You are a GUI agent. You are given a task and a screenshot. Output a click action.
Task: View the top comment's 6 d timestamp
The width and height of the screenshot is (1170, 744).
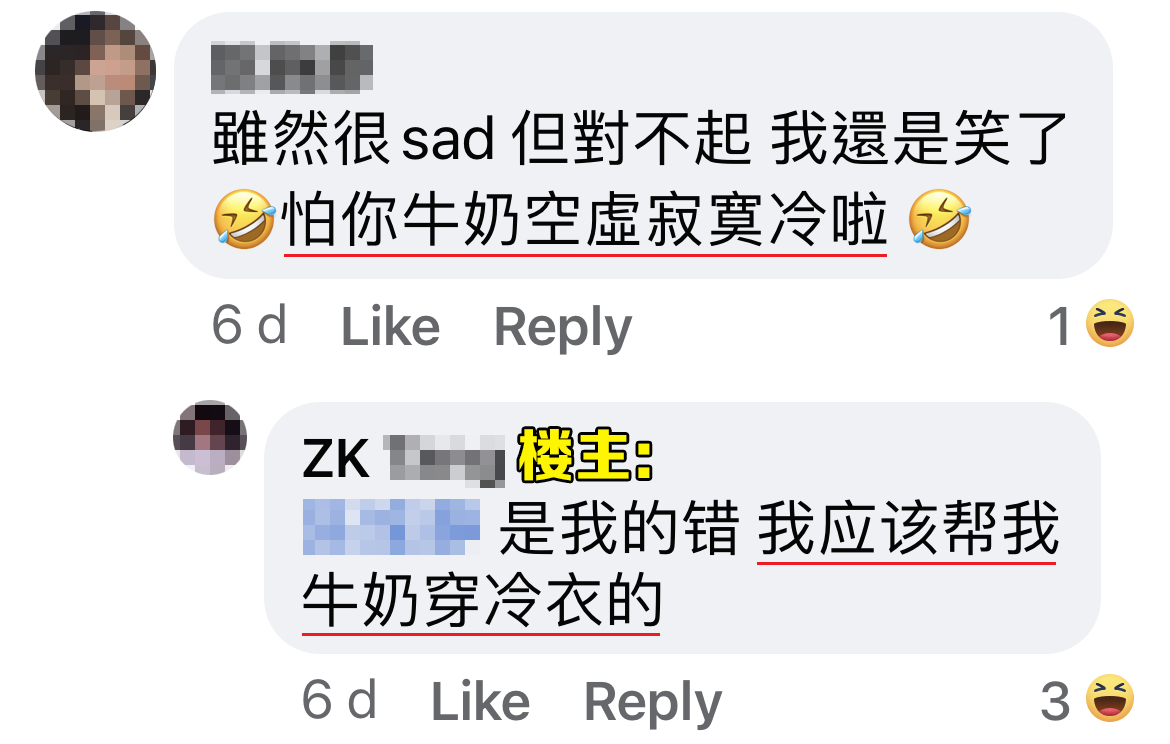(x=249, y=325)
